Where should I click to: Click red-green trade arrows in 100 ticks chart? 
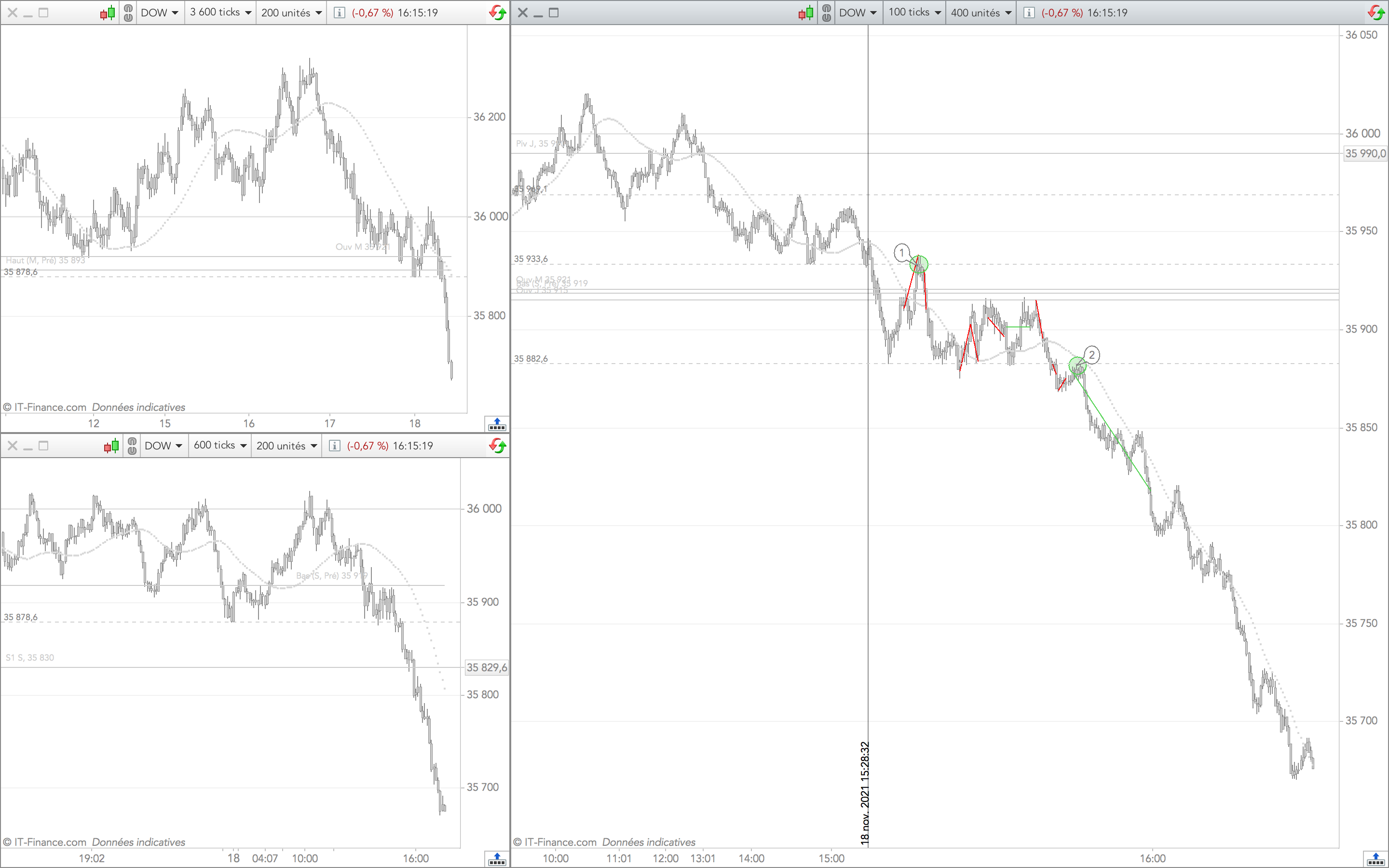1376,13
